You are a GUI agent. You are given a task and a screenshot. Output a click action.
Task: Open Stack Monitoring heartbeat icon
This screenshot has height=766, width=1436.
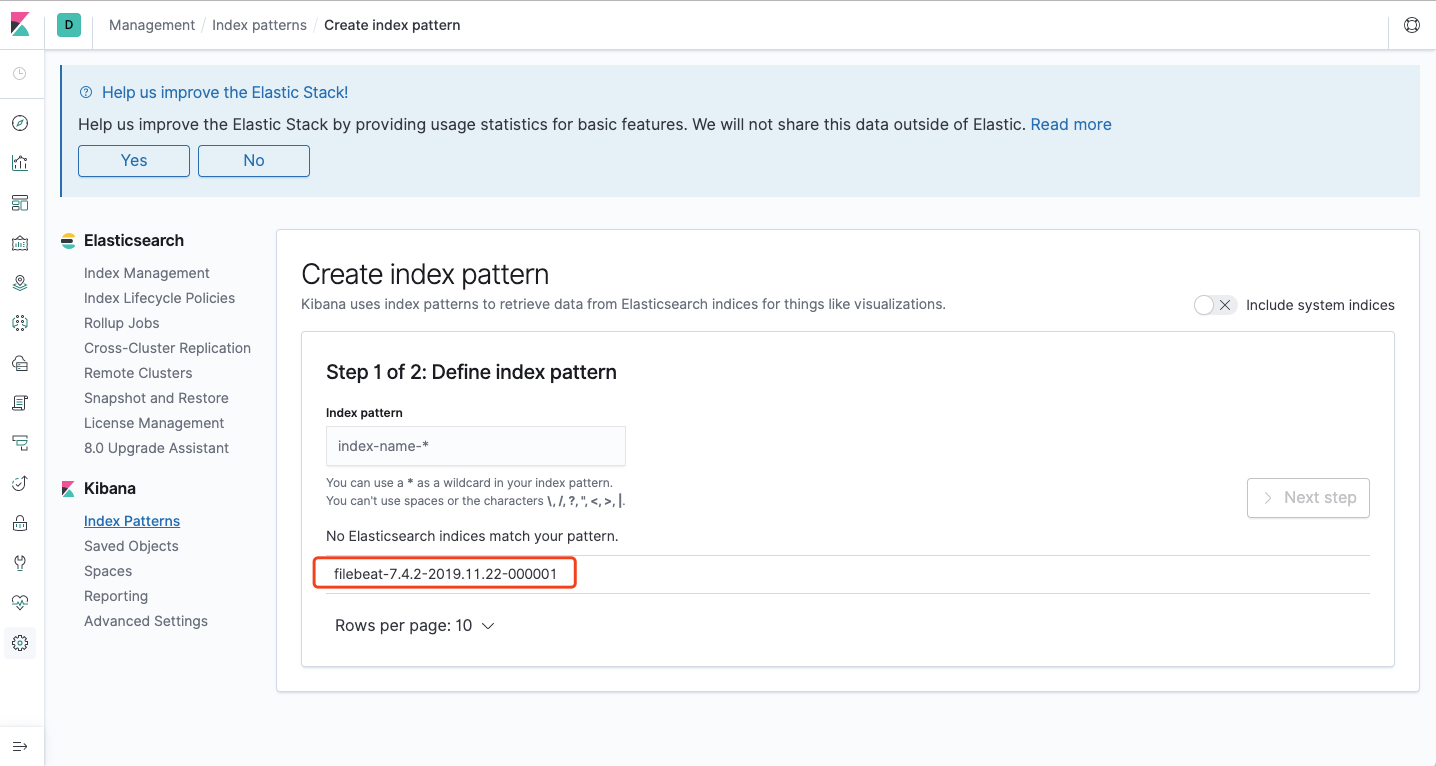click(20, 603)
